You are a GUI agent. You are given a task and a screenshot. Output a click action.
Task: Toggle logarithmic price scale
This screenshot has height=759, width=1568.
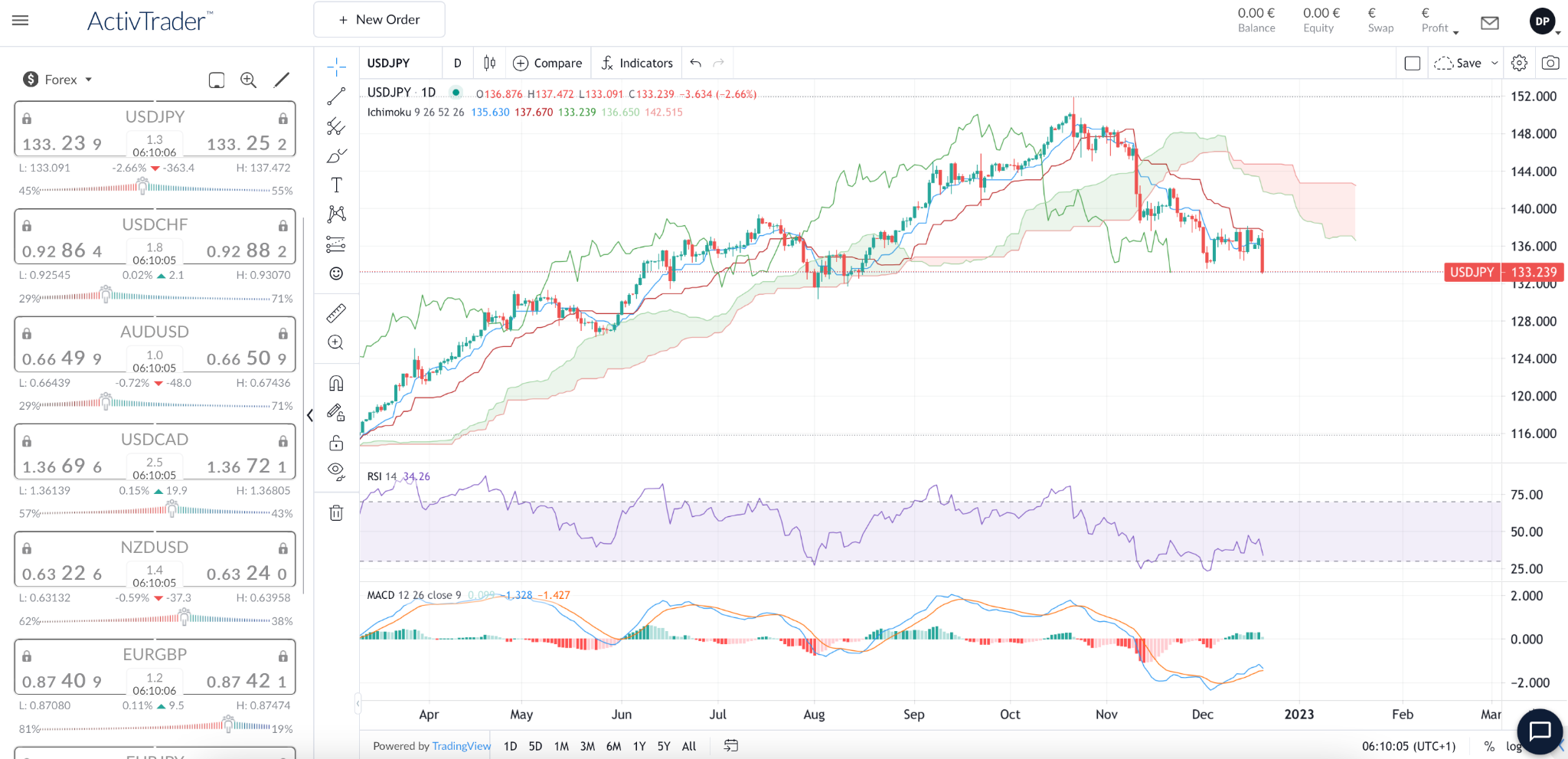1514,746
